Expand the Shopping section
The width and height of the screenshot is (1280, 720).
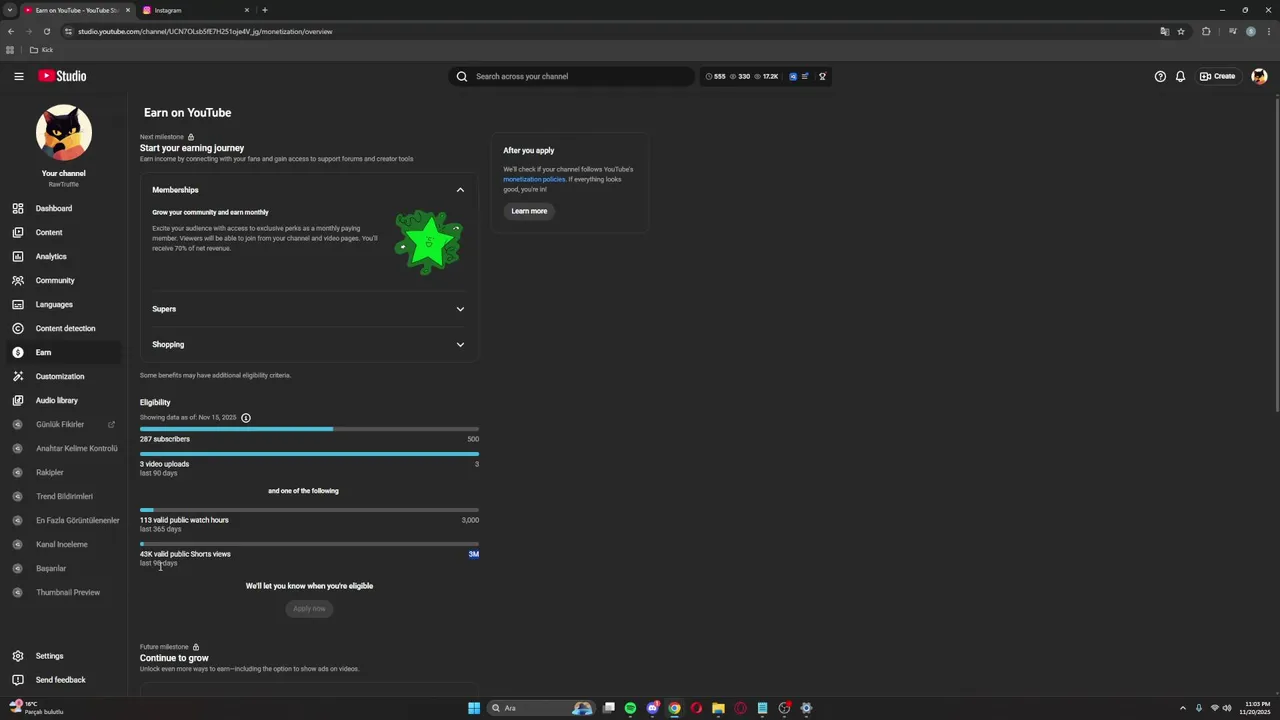point(460,345)
